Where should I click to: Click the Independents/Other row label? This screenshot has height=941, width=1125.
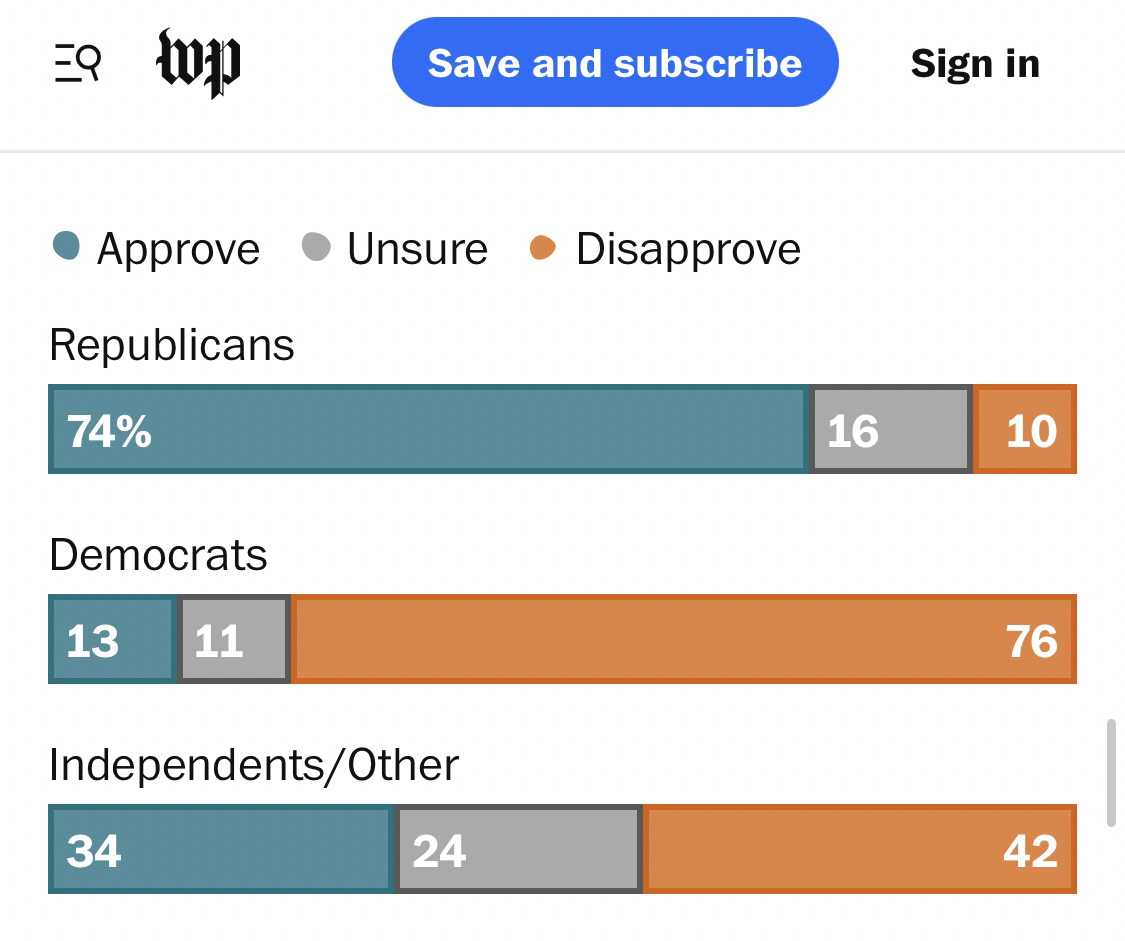[254, 765]
